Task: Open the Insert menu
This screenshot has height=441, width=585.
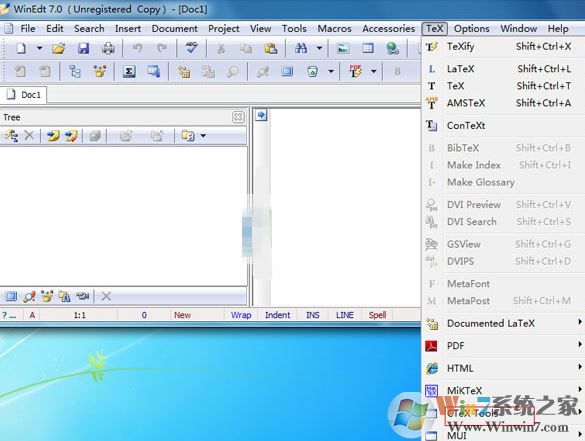Action: [x=128, y=29]
